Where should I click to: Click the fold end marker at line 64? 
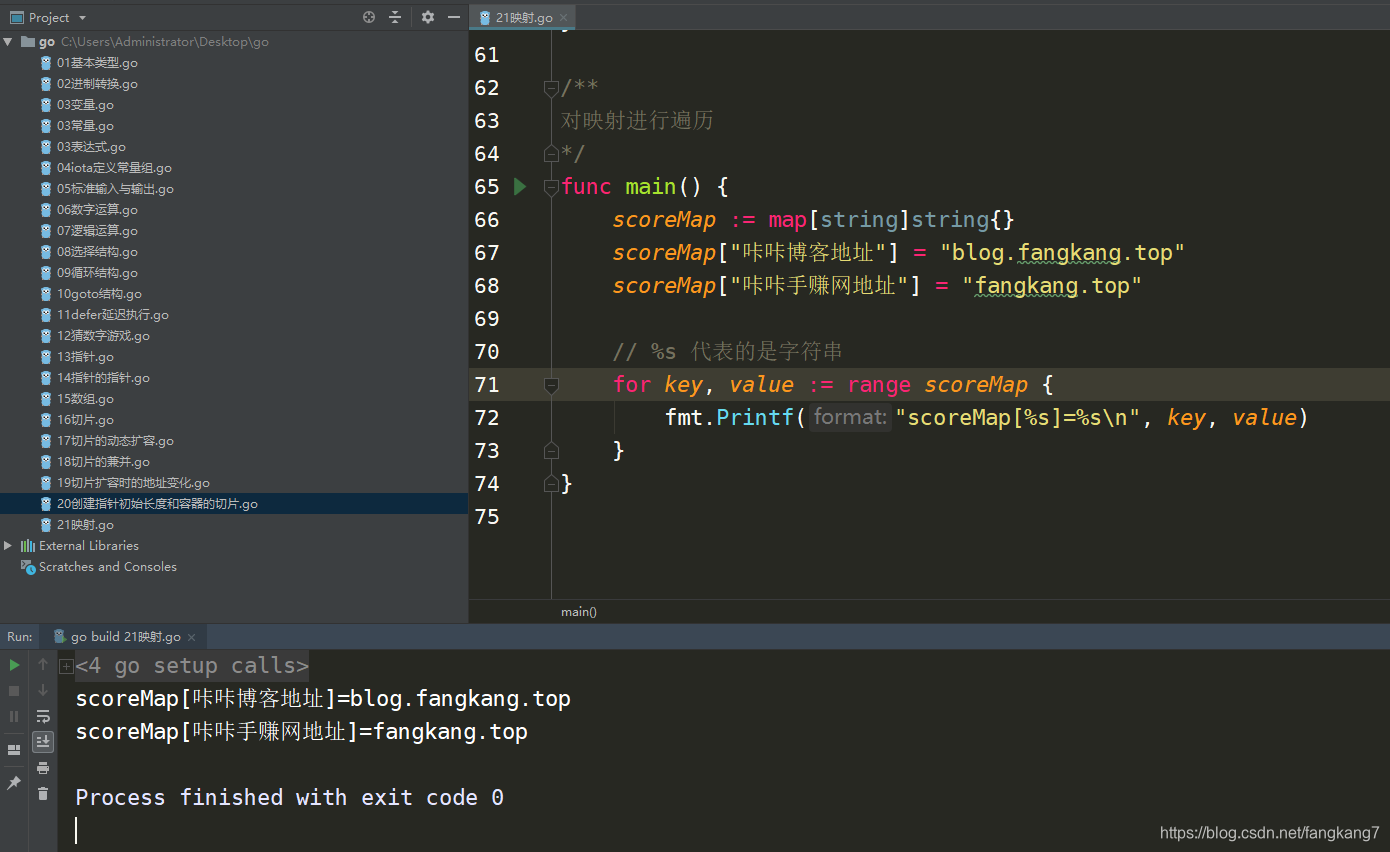(551, 154)
